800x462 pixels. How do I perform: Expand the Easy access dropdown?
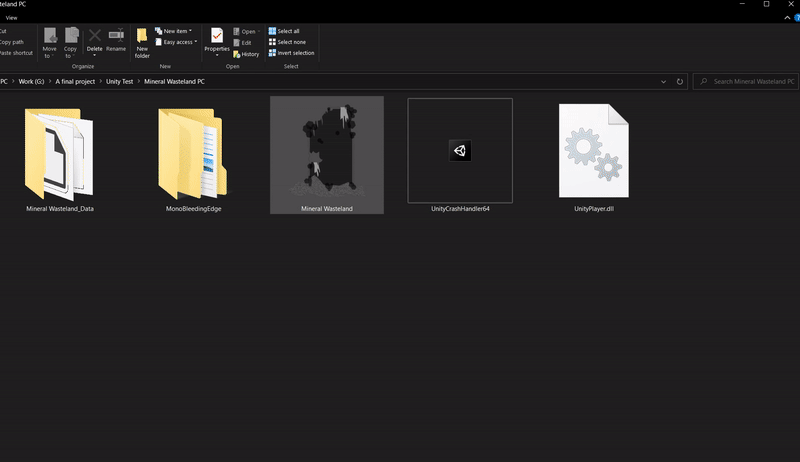176,42
